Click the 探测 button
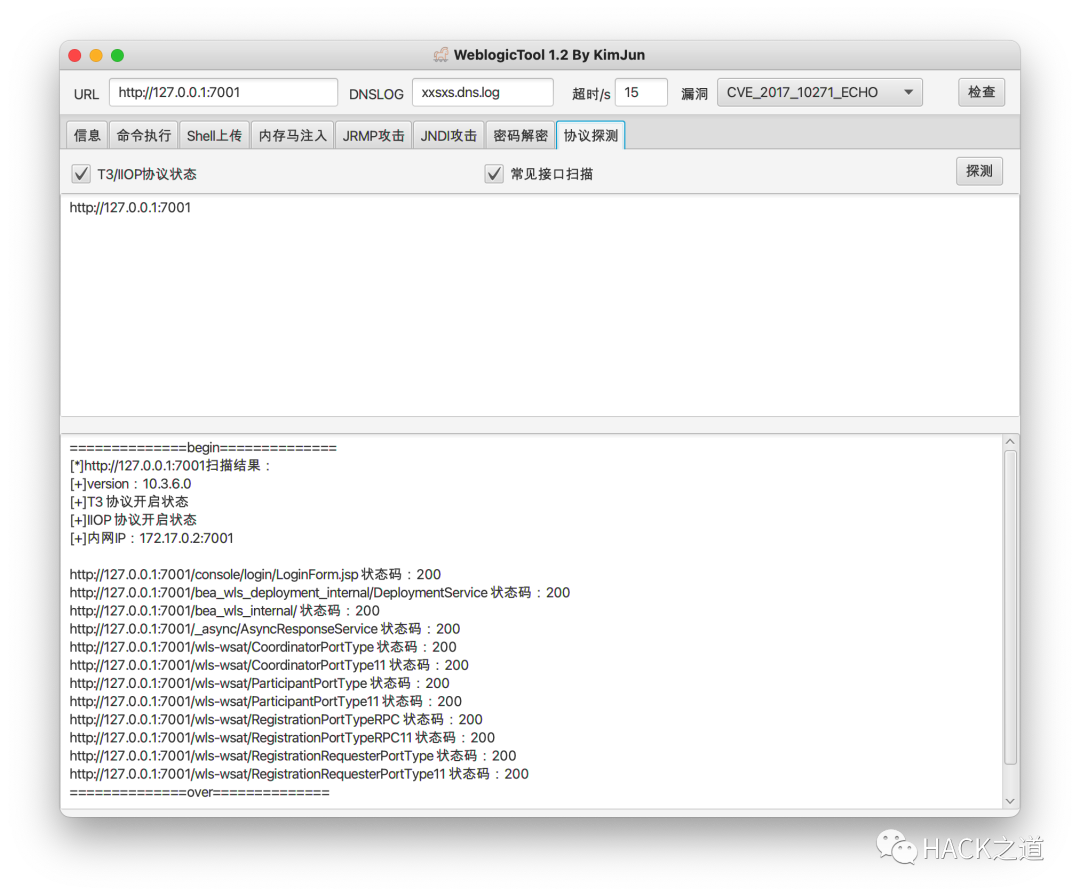Image resolution: width=1080 pixels, height=896 pixels. click(x=979, y=171)
